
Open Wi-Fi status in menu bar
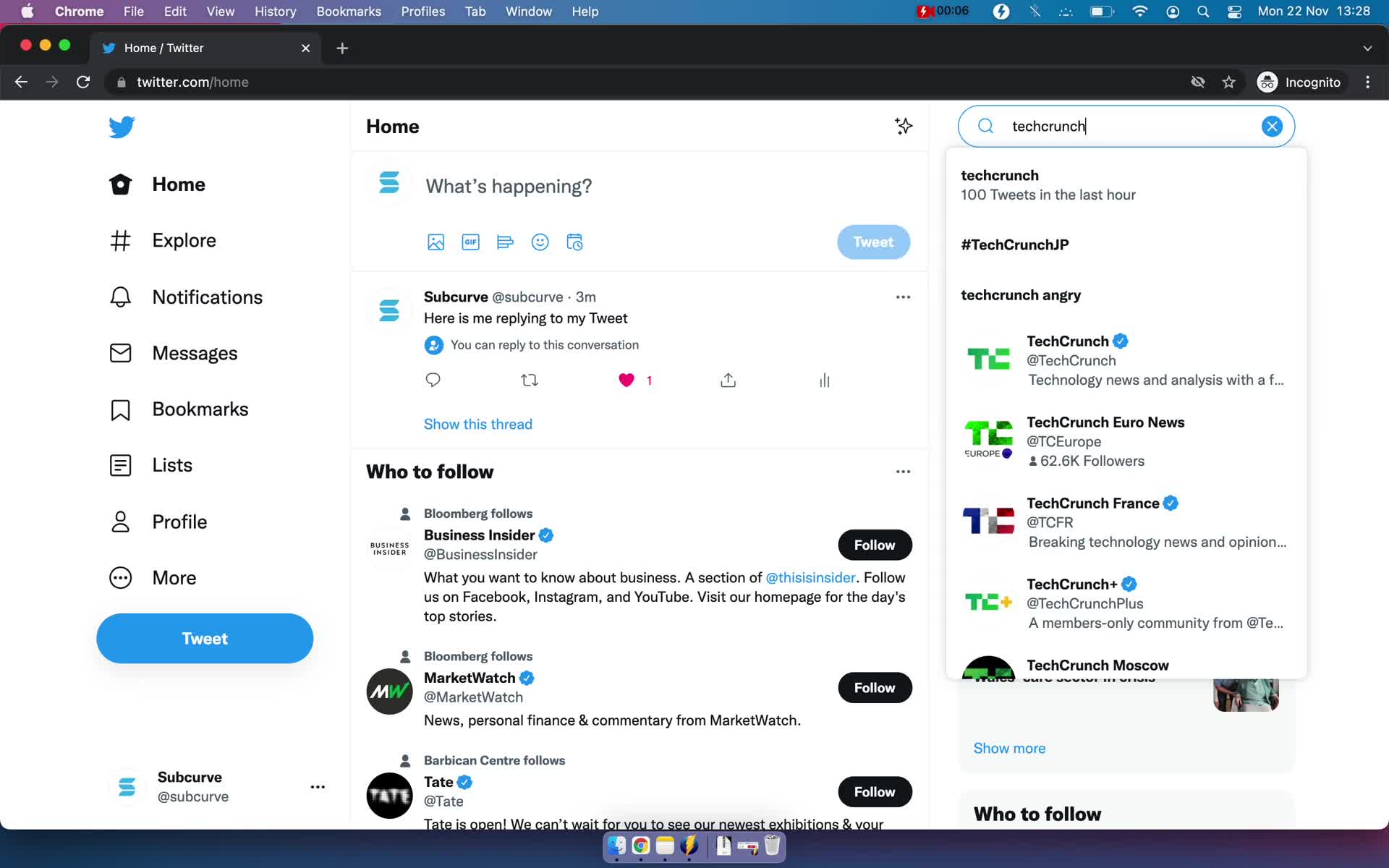pos(1139,12)
